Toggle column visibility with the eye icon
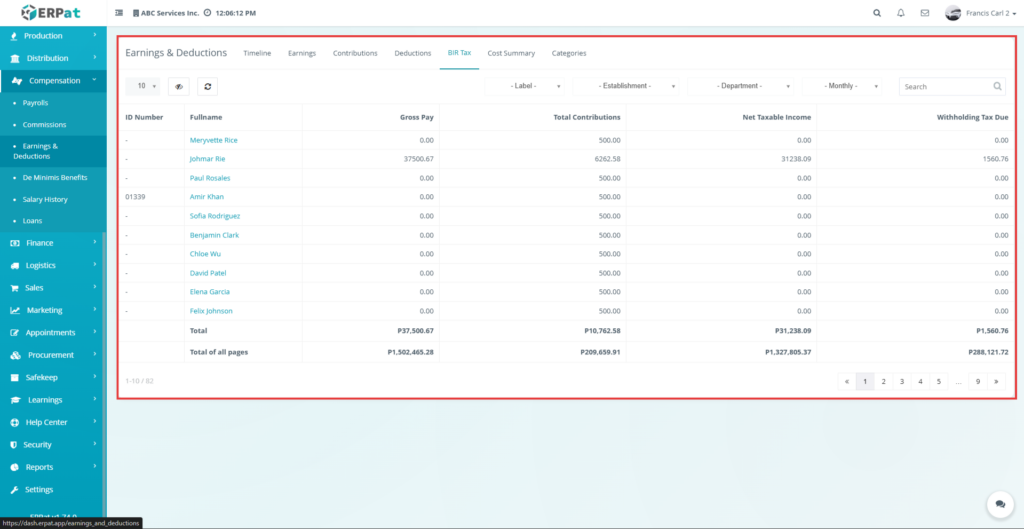The image size is (1024, 529). 178,87
